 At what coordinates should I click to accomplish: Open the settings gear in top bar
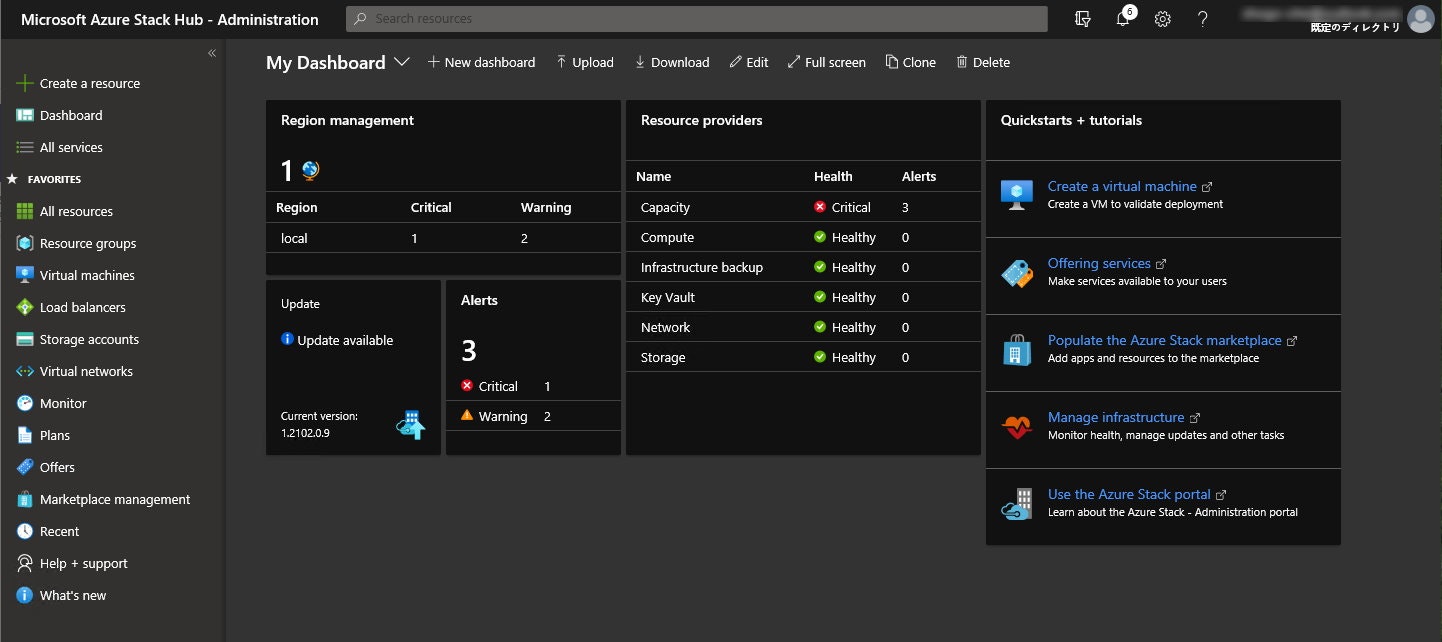1162,19
